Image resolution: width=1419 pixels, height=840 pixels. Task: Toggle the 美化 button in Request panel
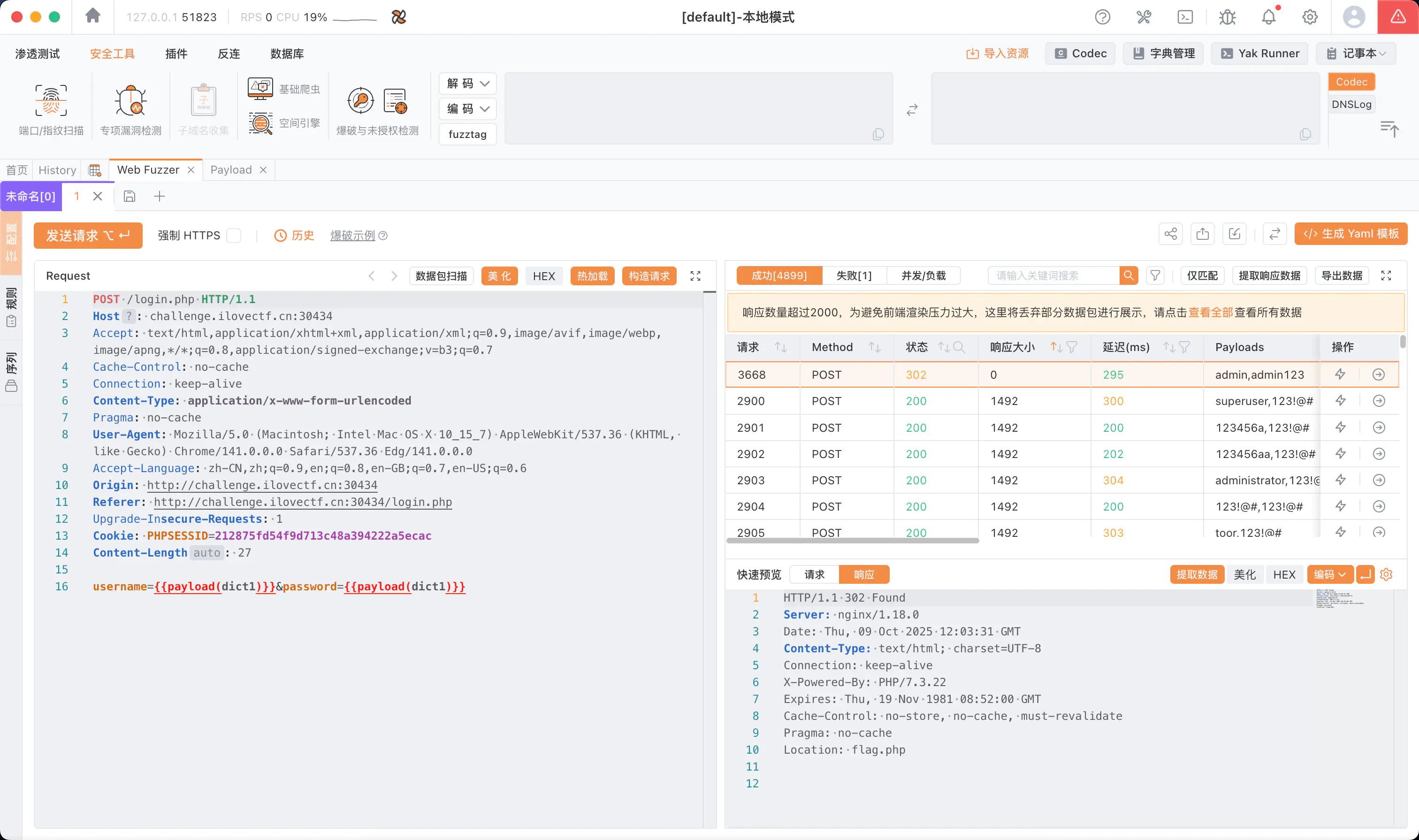point(499,275)
